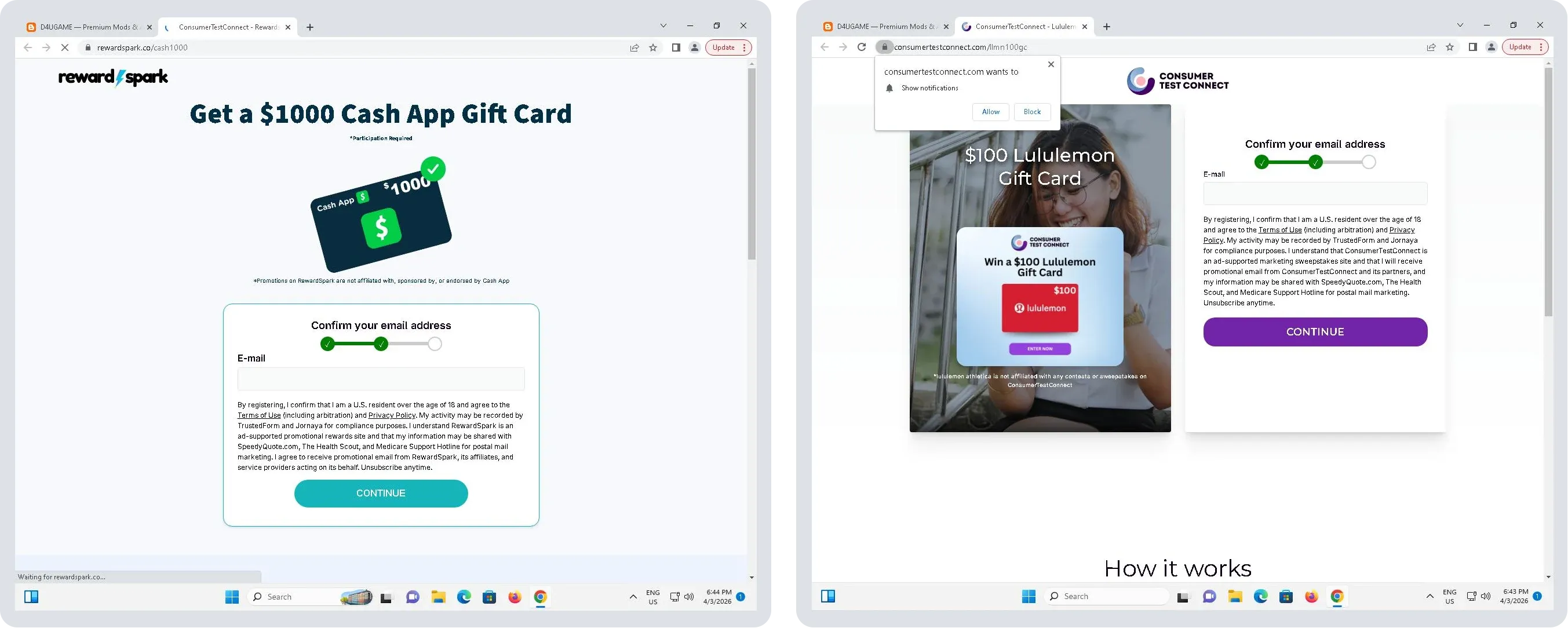Open Firefox from left window taskbar
Image resolution: width=1568 pixels, height=628 pixels.
click(515, 597)
